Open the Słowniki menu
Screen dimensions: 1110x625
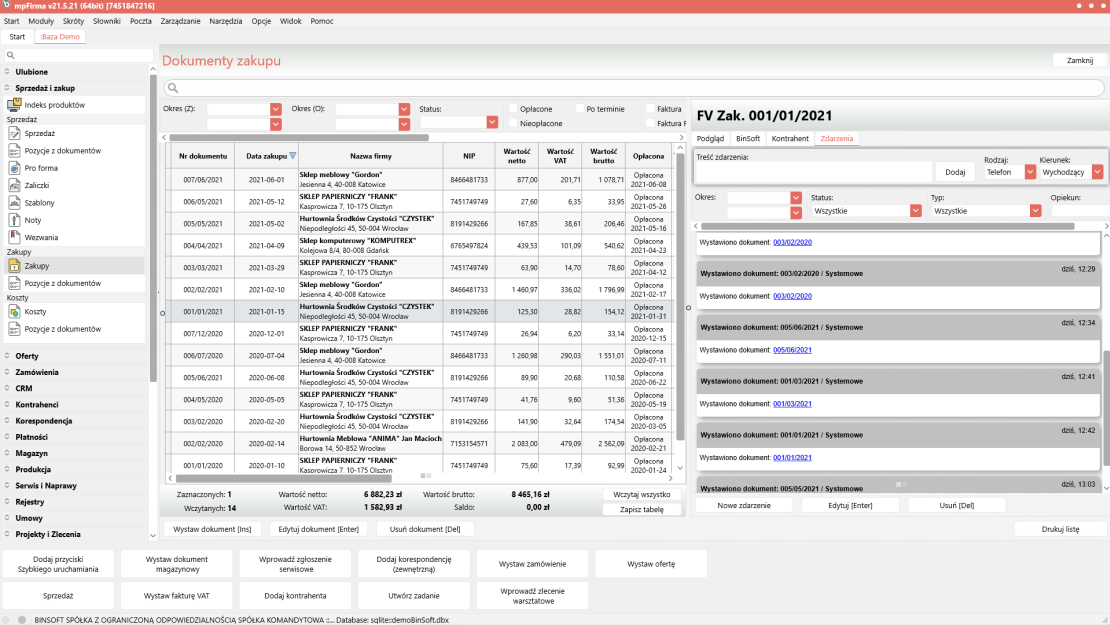click(x=107, y=21)
